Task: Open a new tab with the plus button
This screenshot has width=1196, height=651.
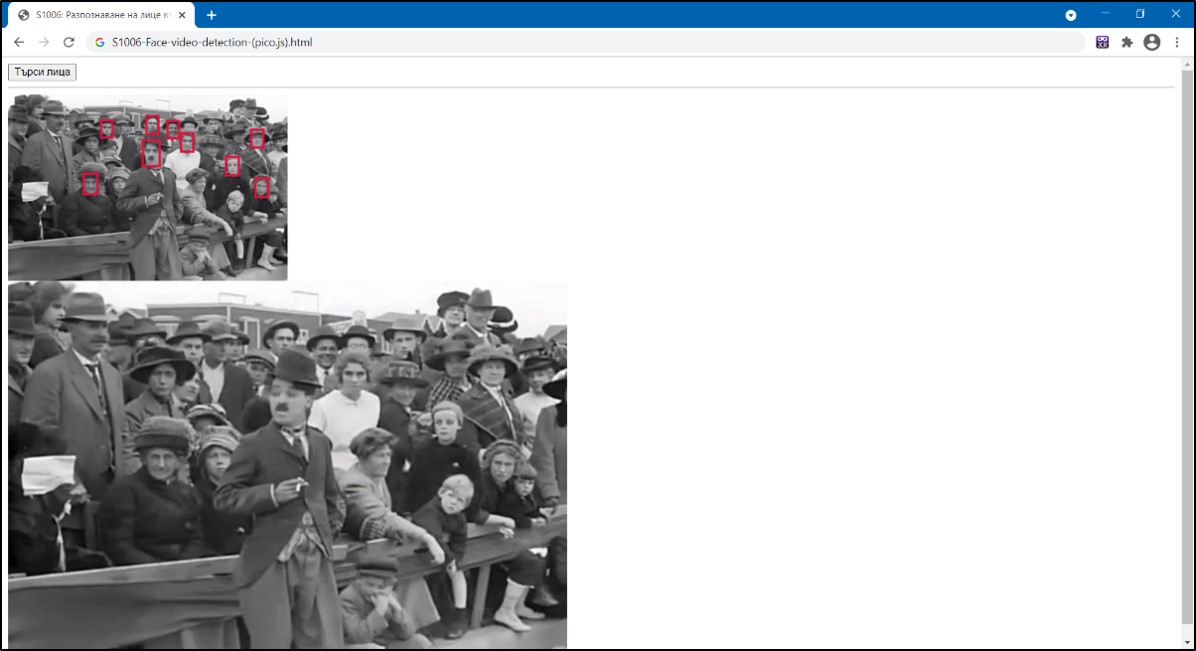Action: coord(211,15)
